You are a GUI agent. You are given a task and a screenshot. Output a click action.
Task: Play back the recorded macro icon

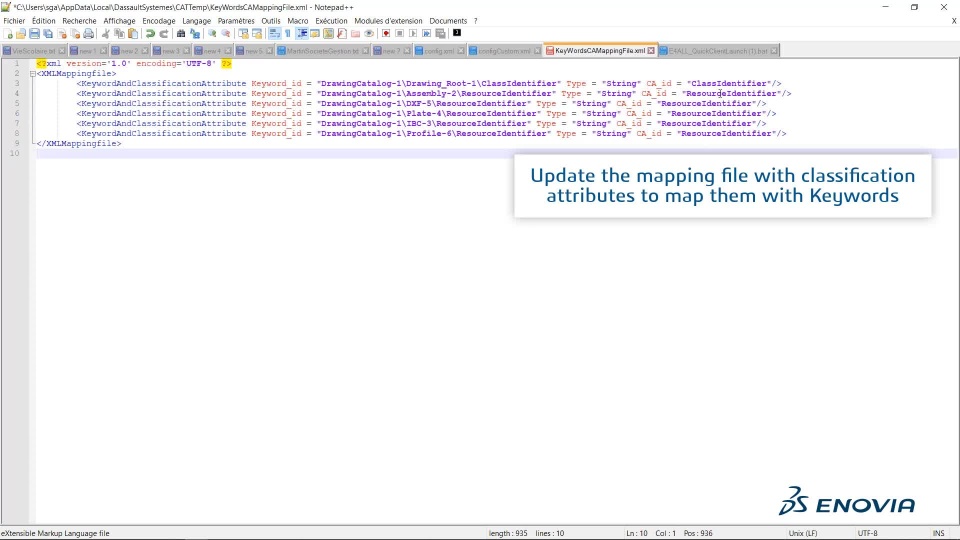[413, 34]
